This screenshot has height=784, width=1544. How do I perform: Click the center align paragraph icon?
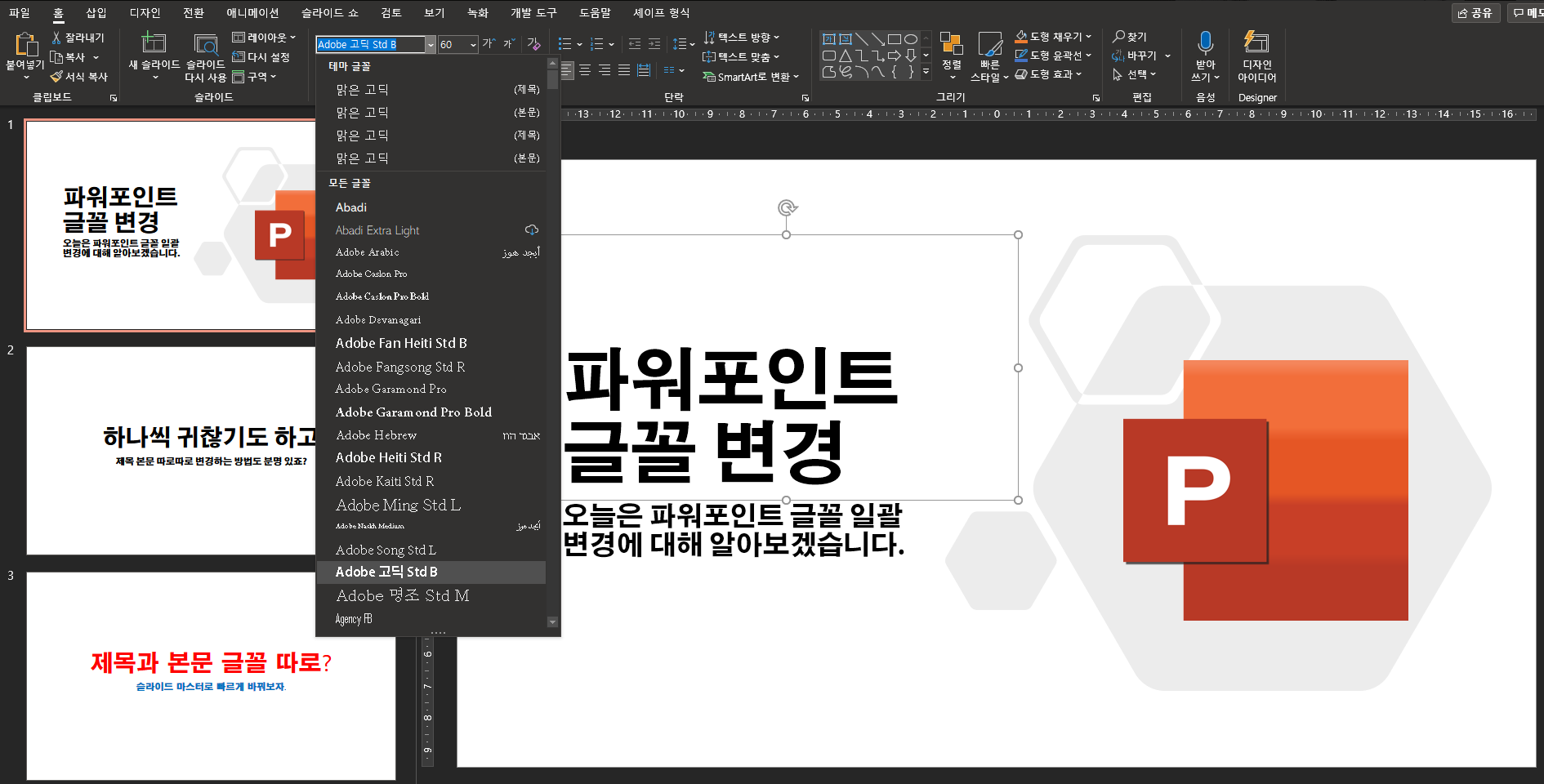(585, 70)
